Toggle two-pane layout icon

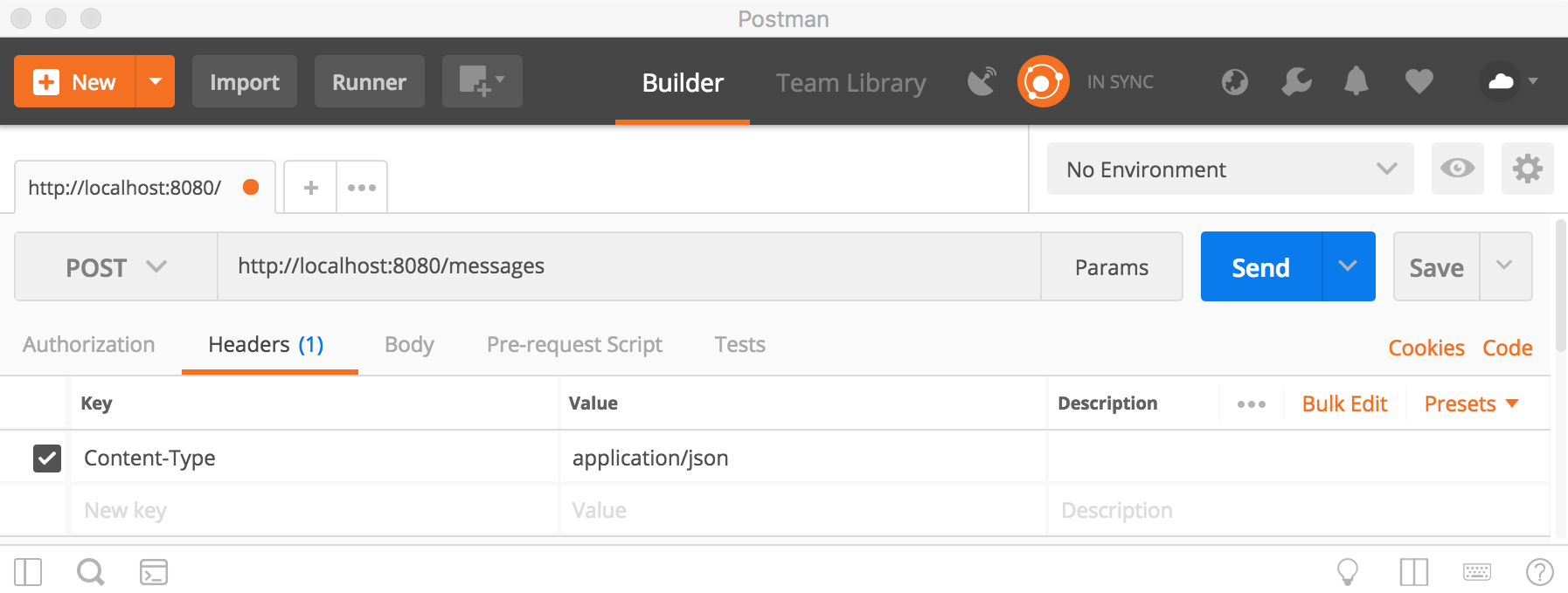coord(1413,572)
